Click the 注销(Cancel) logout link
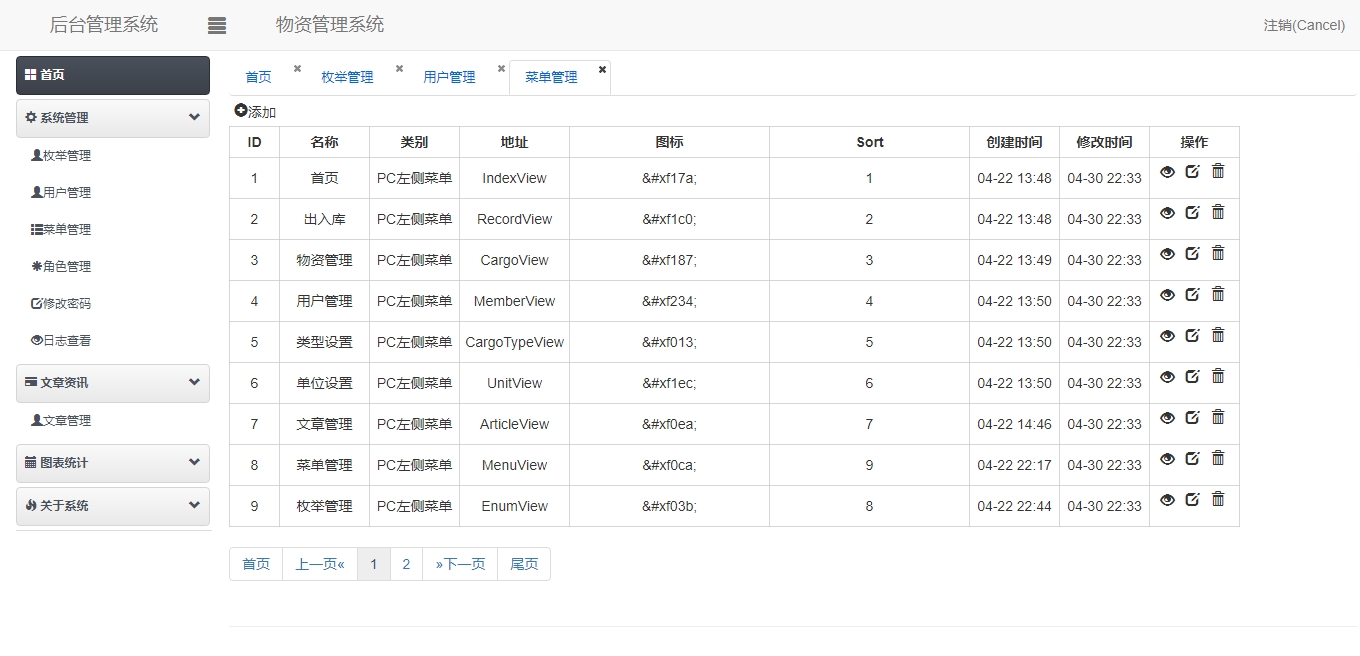 click(1304, 25)
